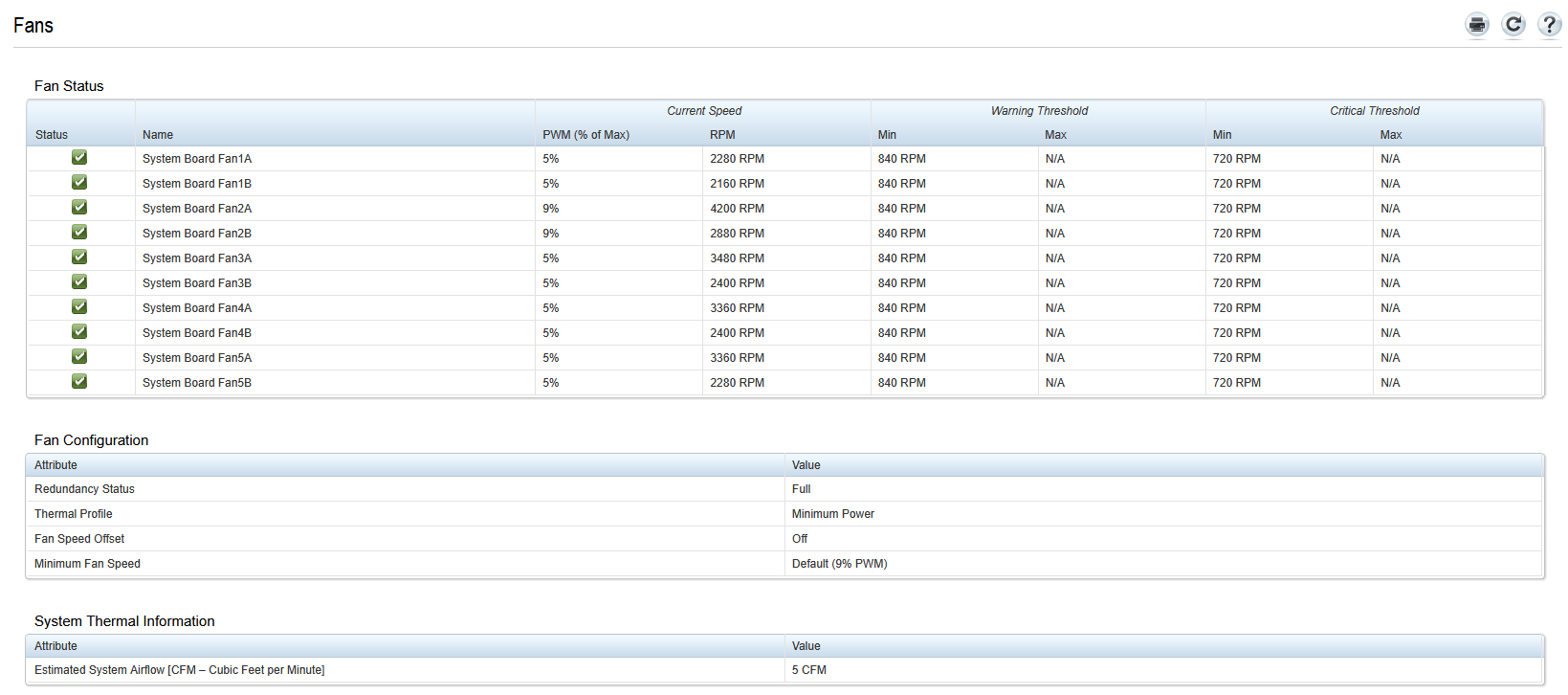
Task: Select the System Board Fan2B row name
Action: (x=197, y=234)
